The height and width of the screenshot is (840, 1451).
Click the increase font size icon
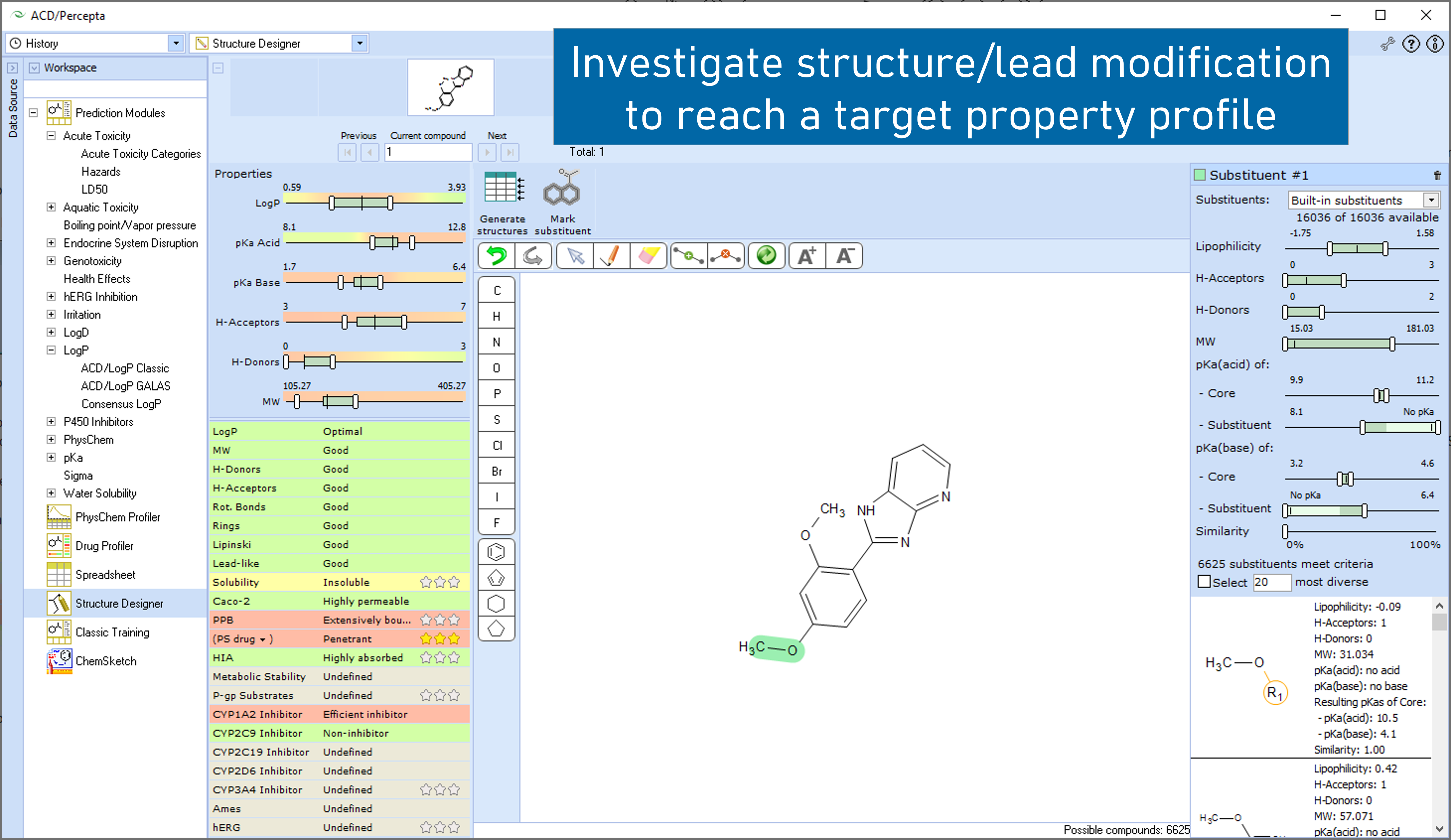pos(807,256)
